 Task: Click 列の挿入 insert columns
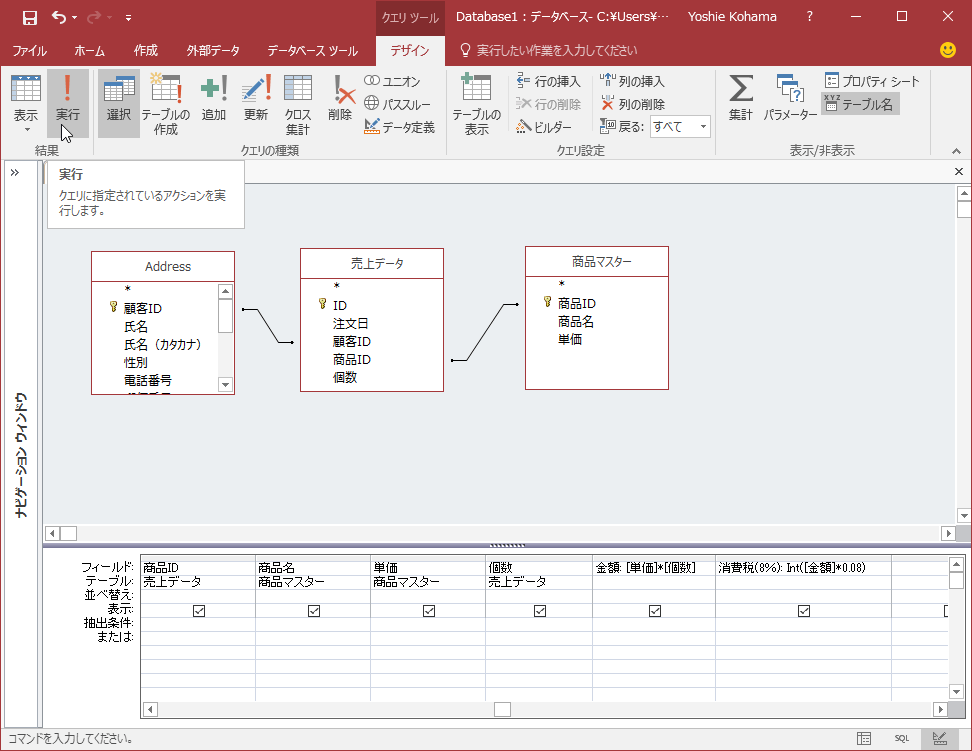pyautogui.click(x=632, y=81)
